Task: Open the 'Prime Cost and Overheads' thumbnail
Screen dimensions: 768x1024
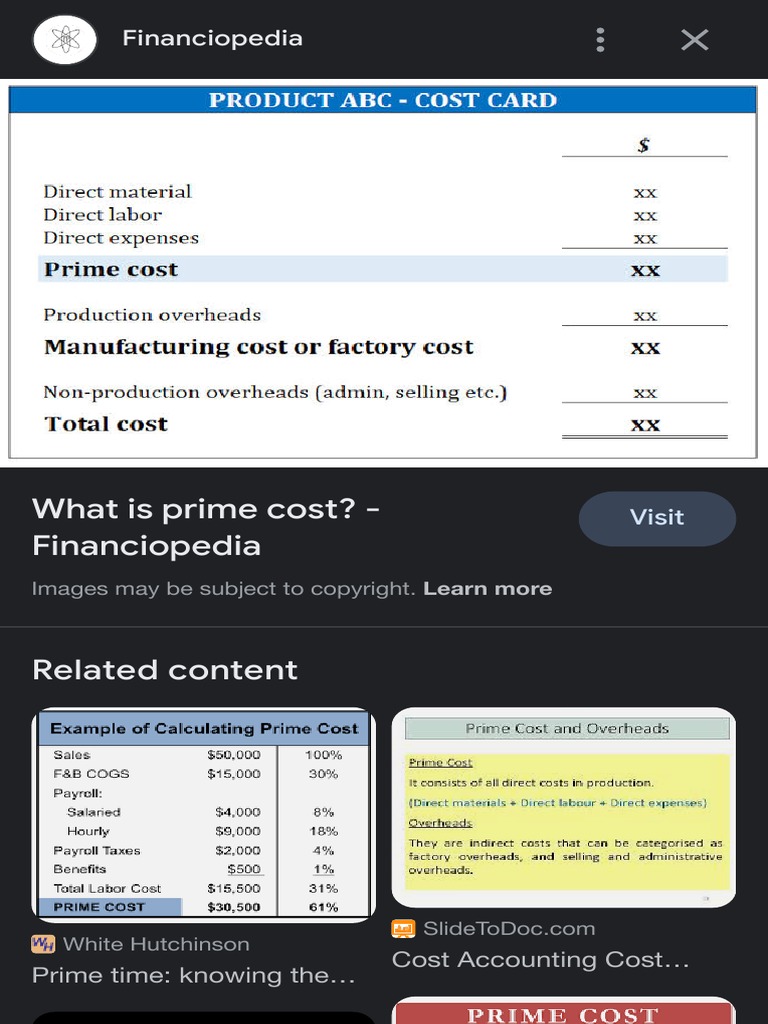Action: tap(564, 807)
